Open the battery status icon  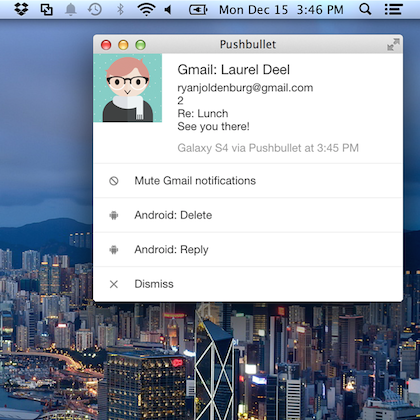point(198,10)
